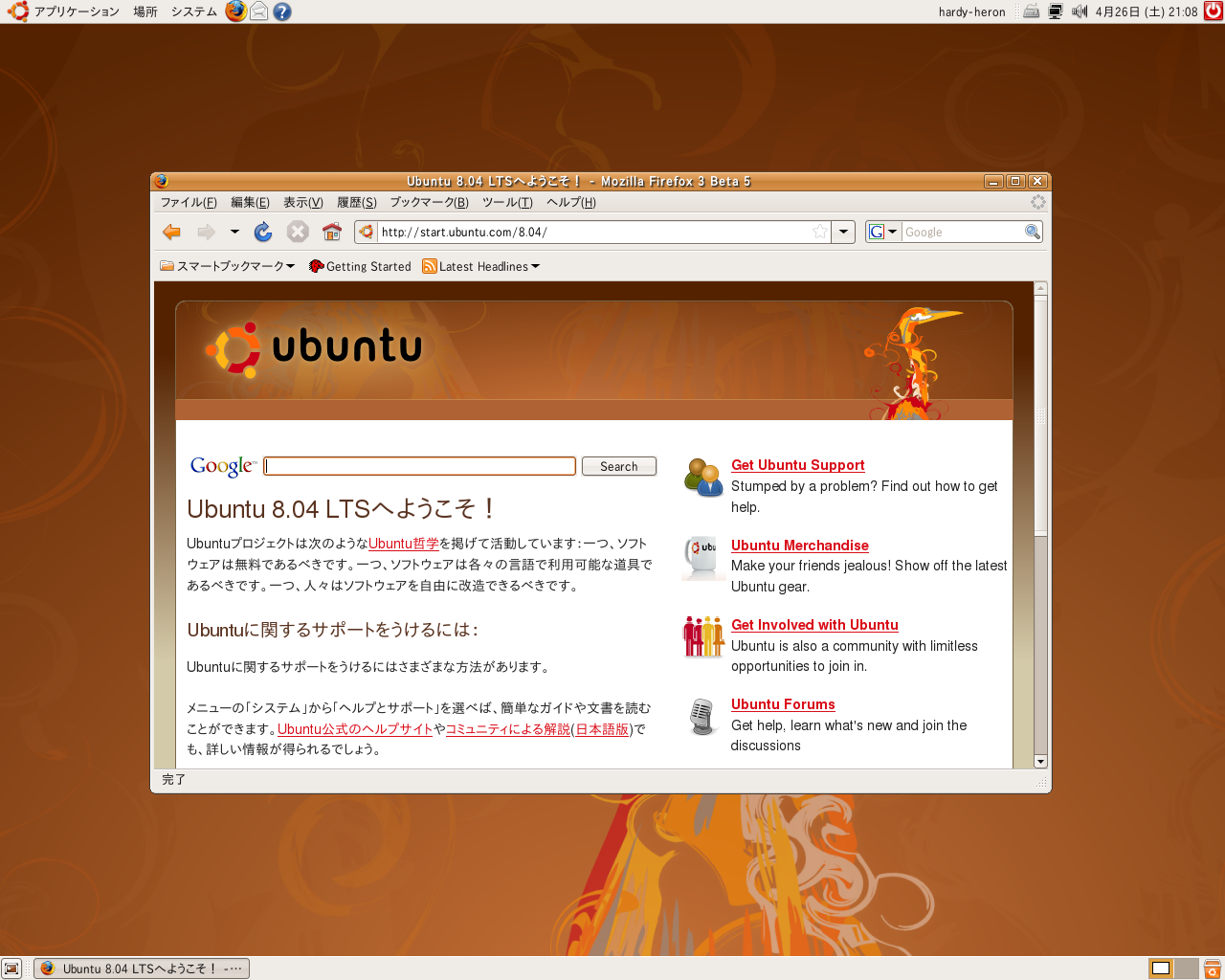Click the support people icon

(703, 477)
